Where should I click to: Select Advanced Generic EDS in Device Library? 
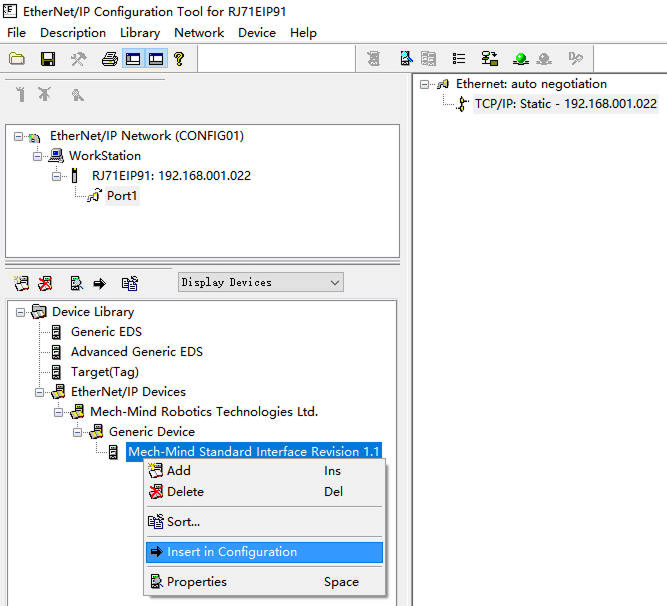tap(136, 352)
